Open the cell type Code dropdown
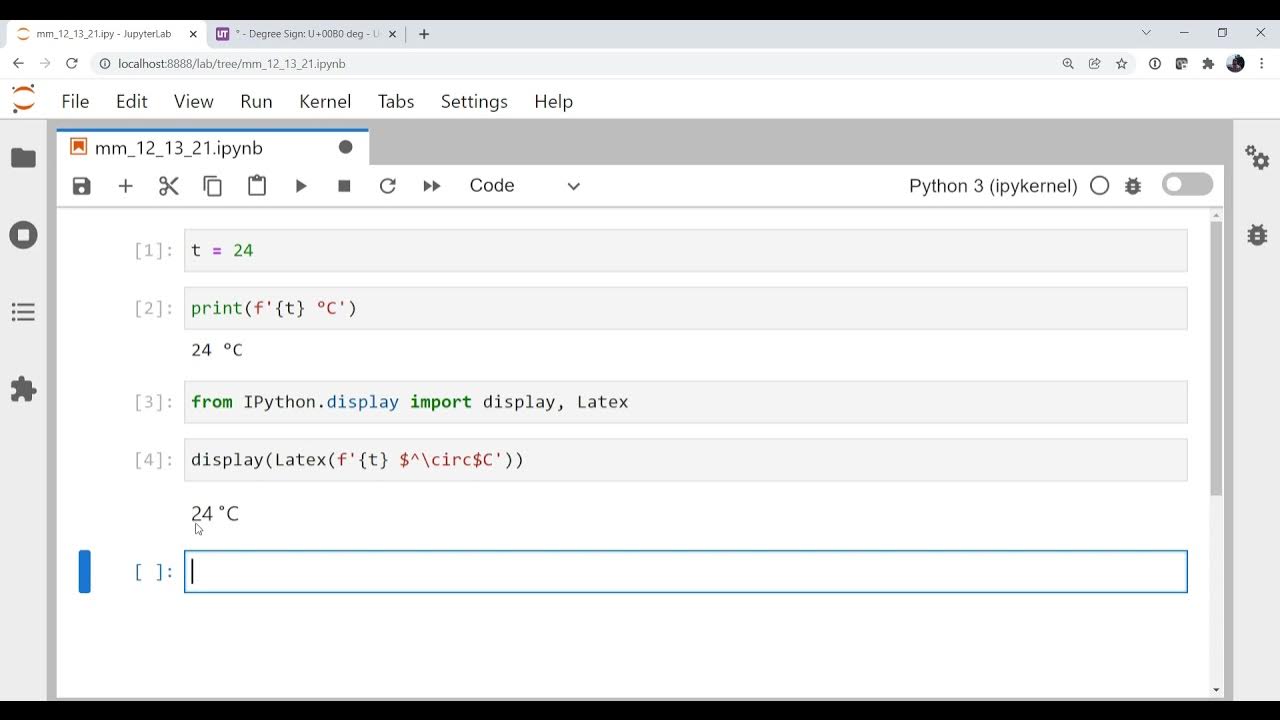Screen dimensions: 1280x720 525,186
